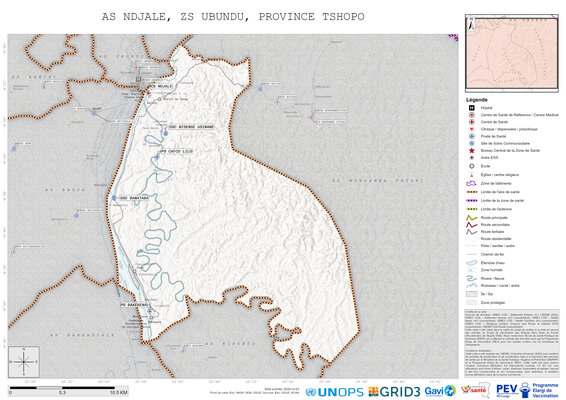Image resolution: width=566 pixels, height=400 pixels.
Task: Click the Etendue d'eau legend symbol
Action: pyautogui.click(x=471, y=263)
